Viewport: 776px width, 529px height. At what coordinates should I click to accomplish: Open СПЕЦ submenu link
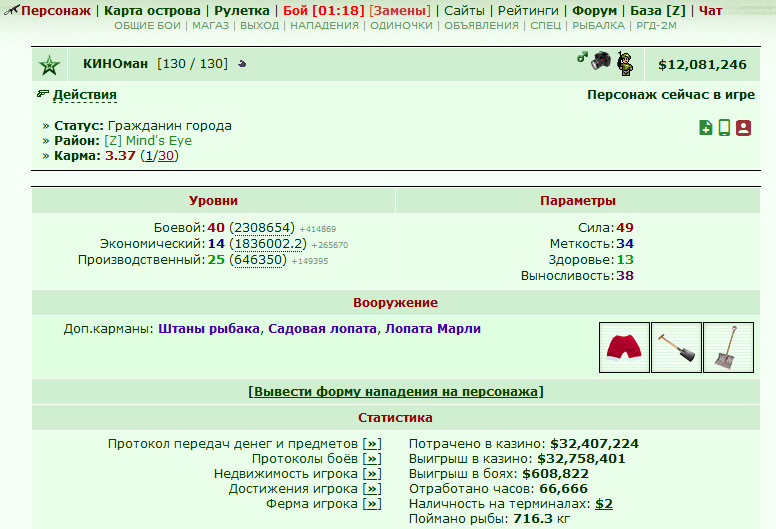click(545, 26)
